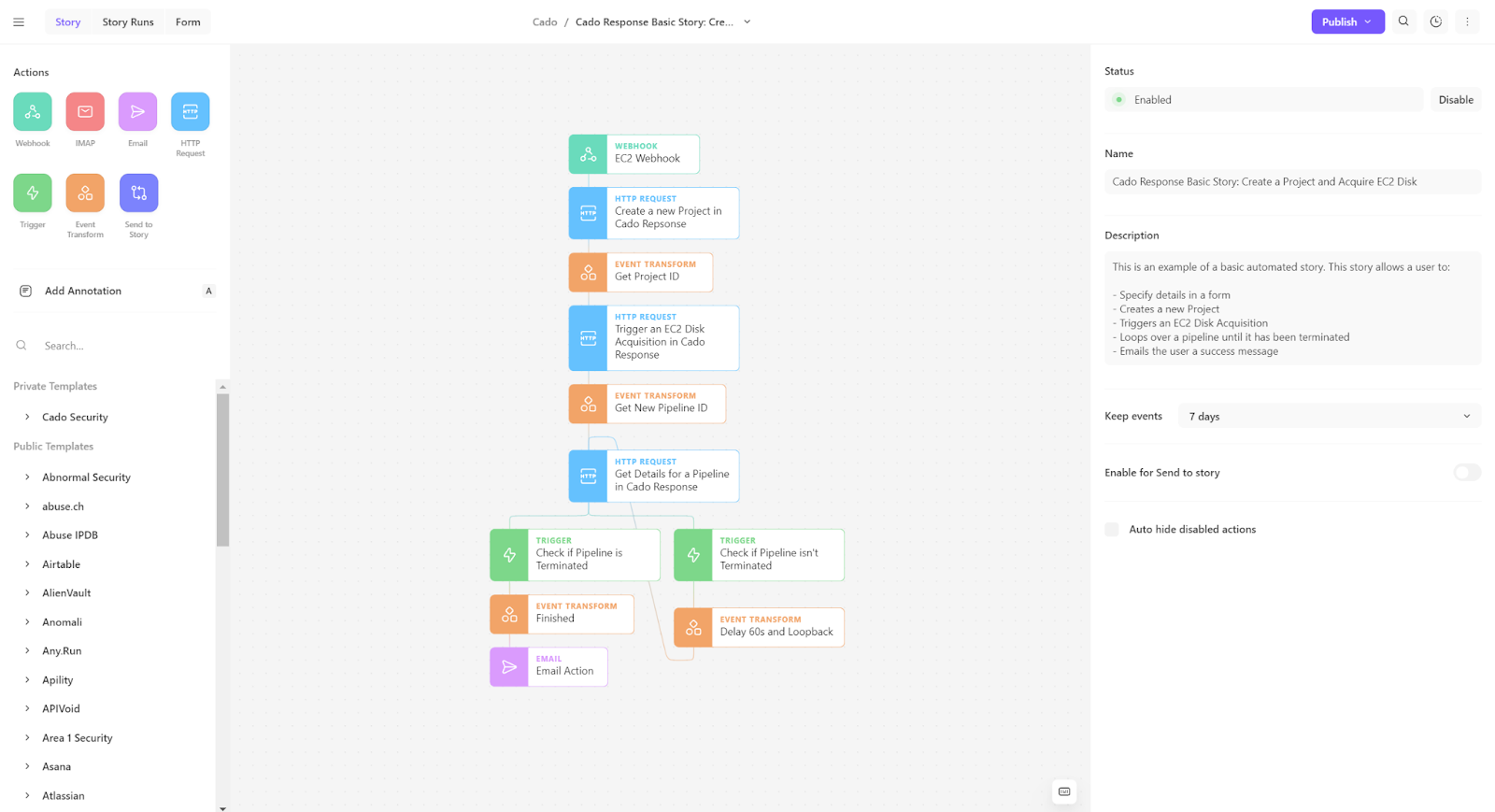Open the Keep events dropdown
The image size is (1495, 812).
(1330, 417)
